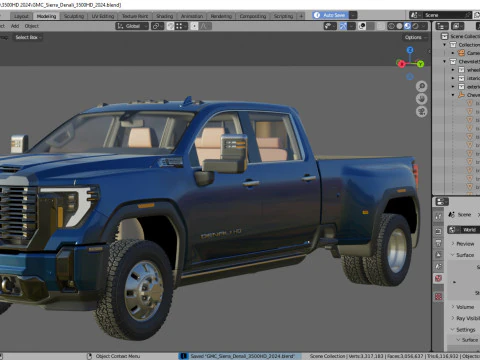Open the Texture Paint workspace tab

point(135,16)
